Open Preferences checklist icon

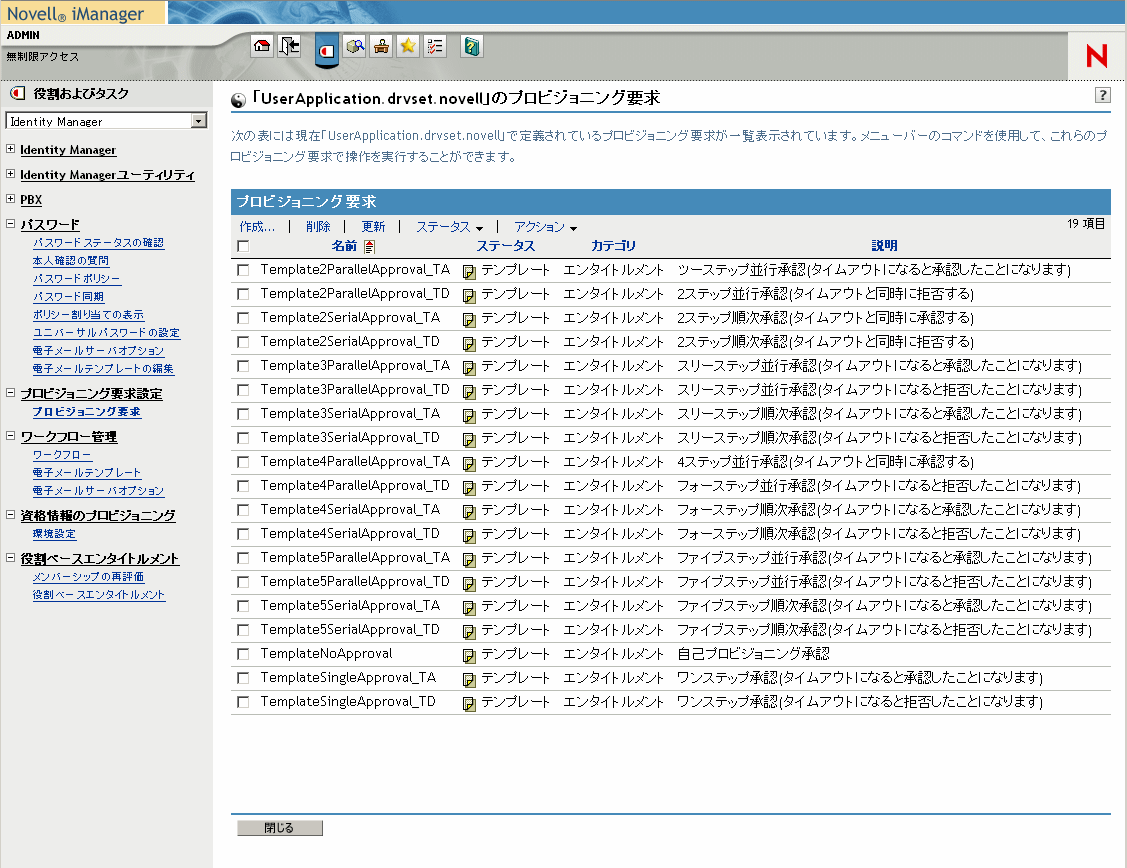click(x=435, y=47)
